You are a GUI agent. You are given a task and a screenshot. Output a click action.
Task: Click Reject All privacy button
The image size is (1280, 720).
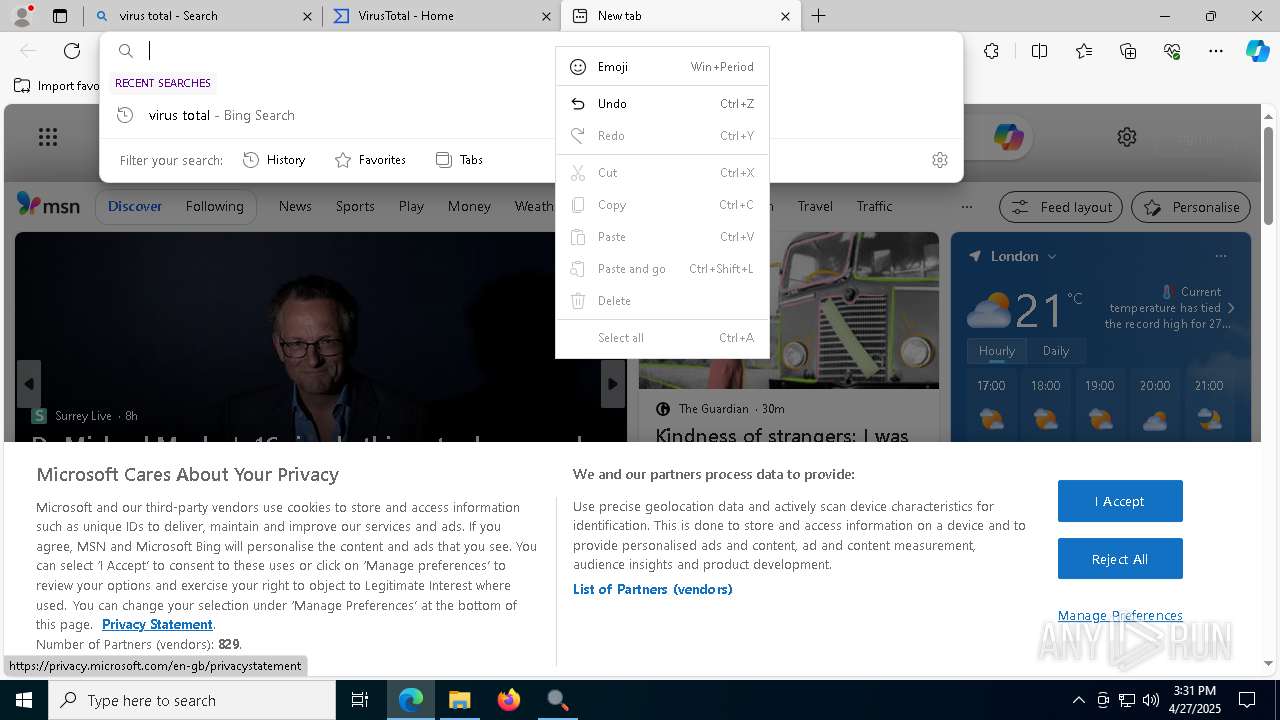(x=1120, y=559)
